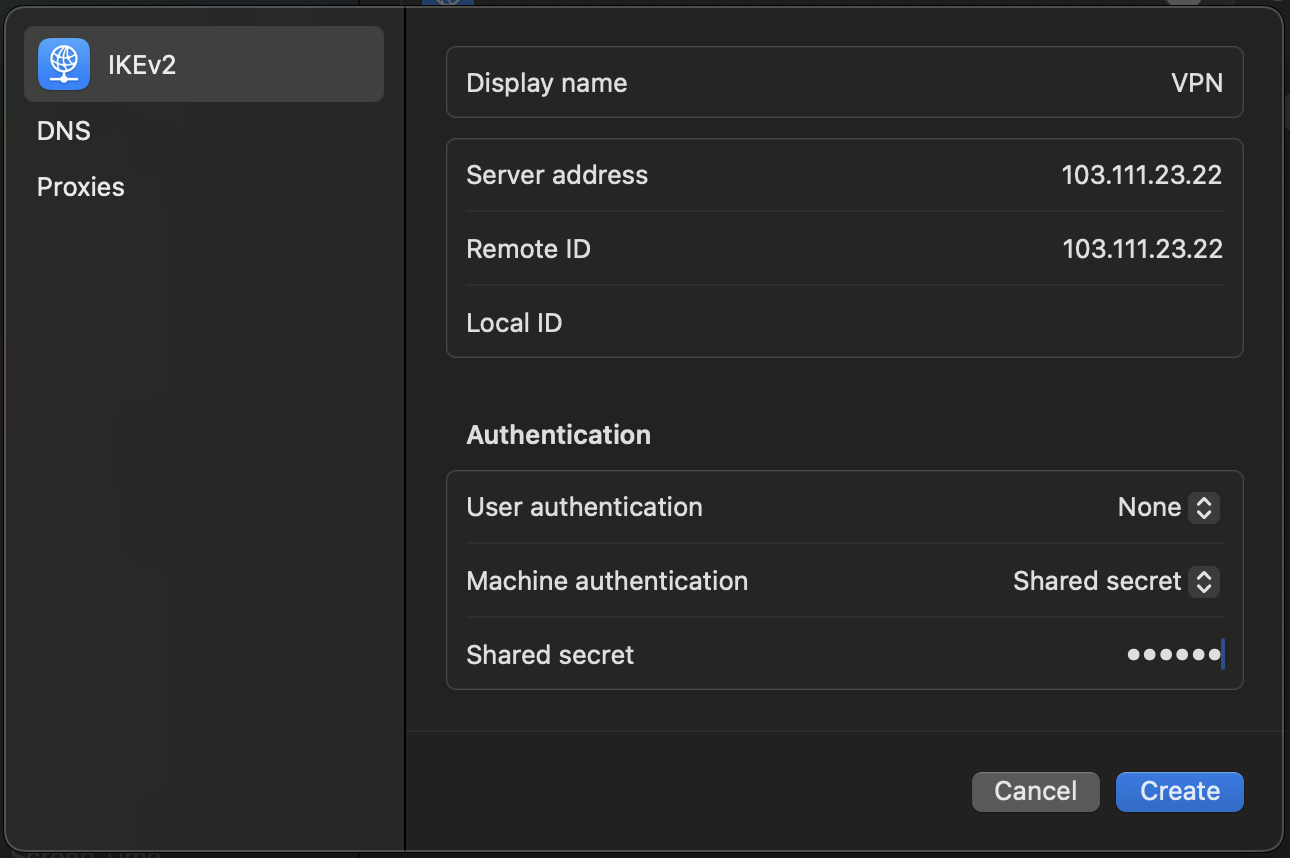Click the Shared secret row label
Image resolution: width=1290 pixels, height=858 pixels.
(x=550, y=655)
